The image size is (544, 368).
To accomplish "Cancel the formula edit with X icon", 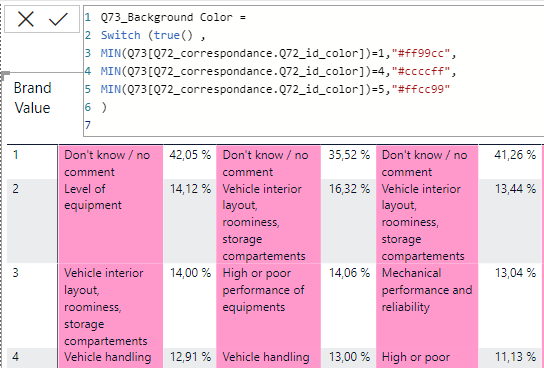I will [x=26, y=19].
